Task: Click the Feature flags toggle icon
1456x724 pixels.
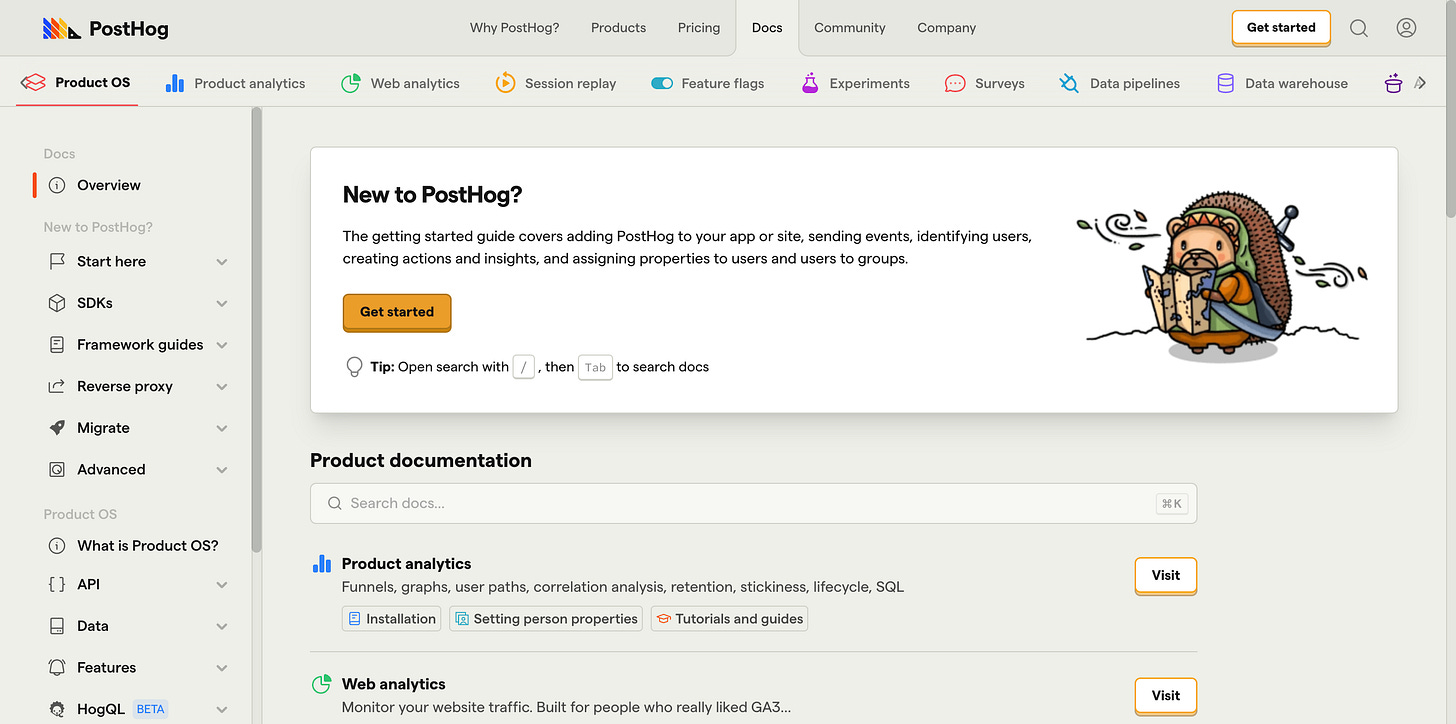Action: 661,83
